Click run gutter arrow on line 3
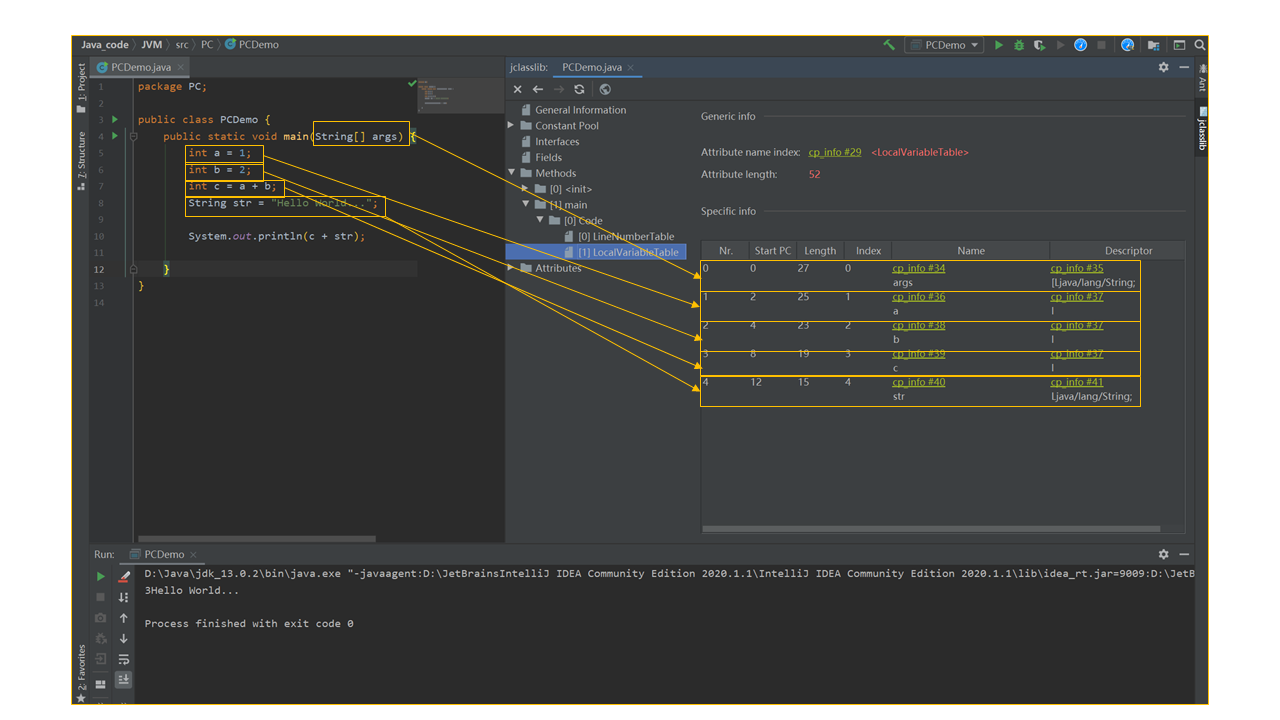Viewport: 1280px width, 720px height. click(115, 119)
